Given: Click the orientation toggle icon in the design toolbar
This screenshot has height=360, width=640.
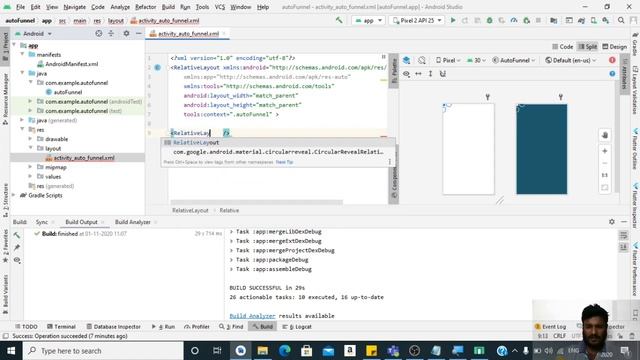Looking at the screenshot, I should [422, 60].
